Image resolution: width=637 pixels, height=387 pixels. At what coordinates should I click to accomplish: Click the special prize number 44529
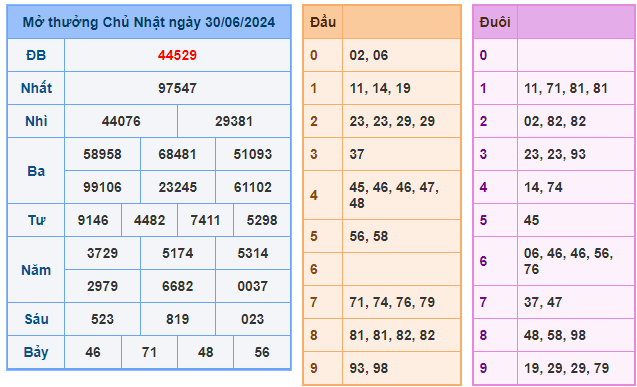click(177, 55)
